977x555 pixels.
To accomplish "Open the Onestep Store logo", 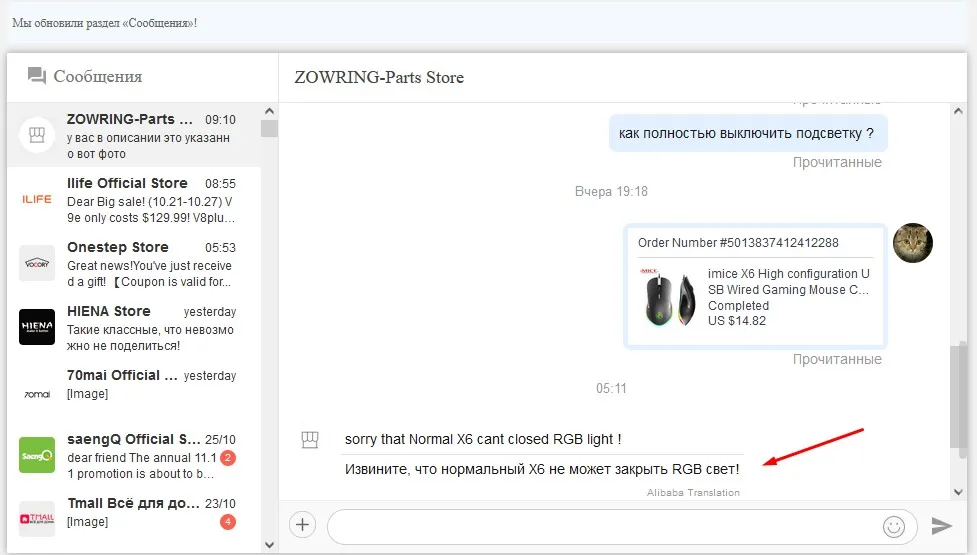I will click(x=37, y=263).
